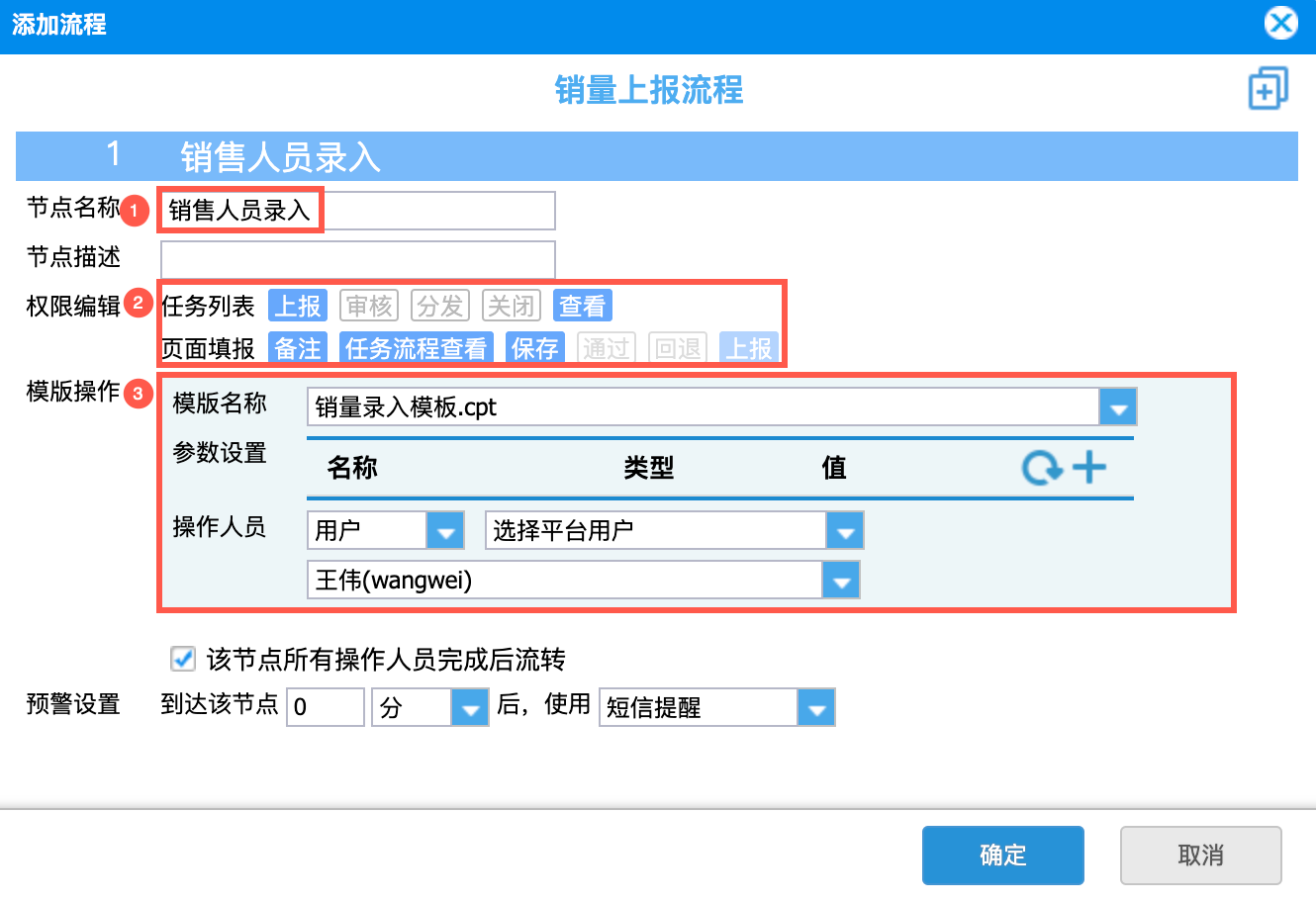
Task: Expand the 短信提醒 reminder dropdown
Action: tap(816, 707)
